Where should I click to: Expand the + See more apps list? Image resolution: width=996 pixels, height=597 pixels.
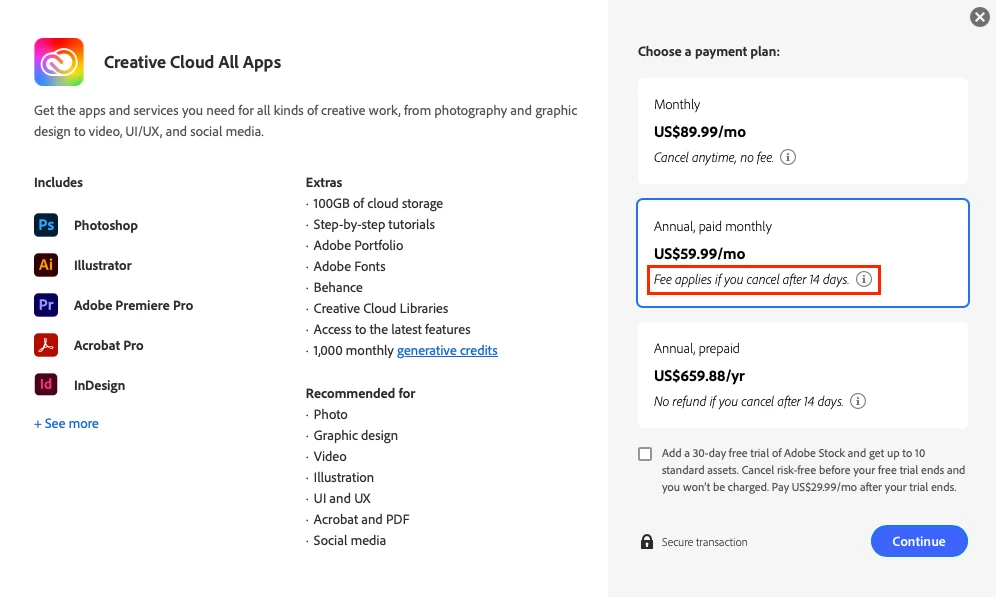click(66, 424)
